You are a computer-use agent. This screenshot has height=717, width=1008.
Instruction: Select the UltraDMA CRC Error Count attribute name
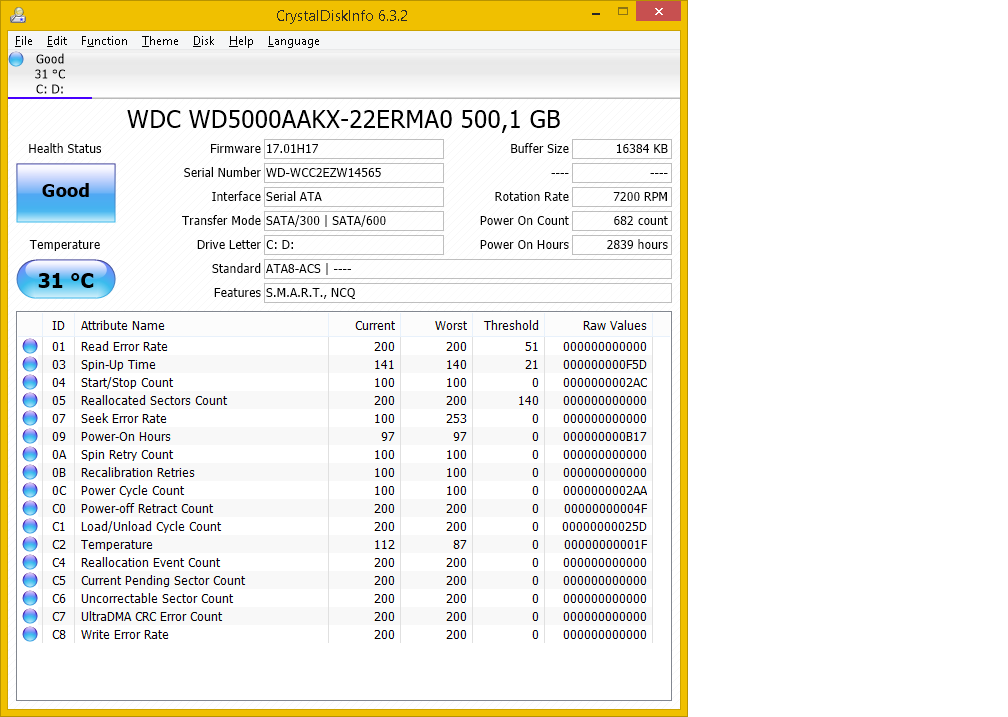[151, 617]
